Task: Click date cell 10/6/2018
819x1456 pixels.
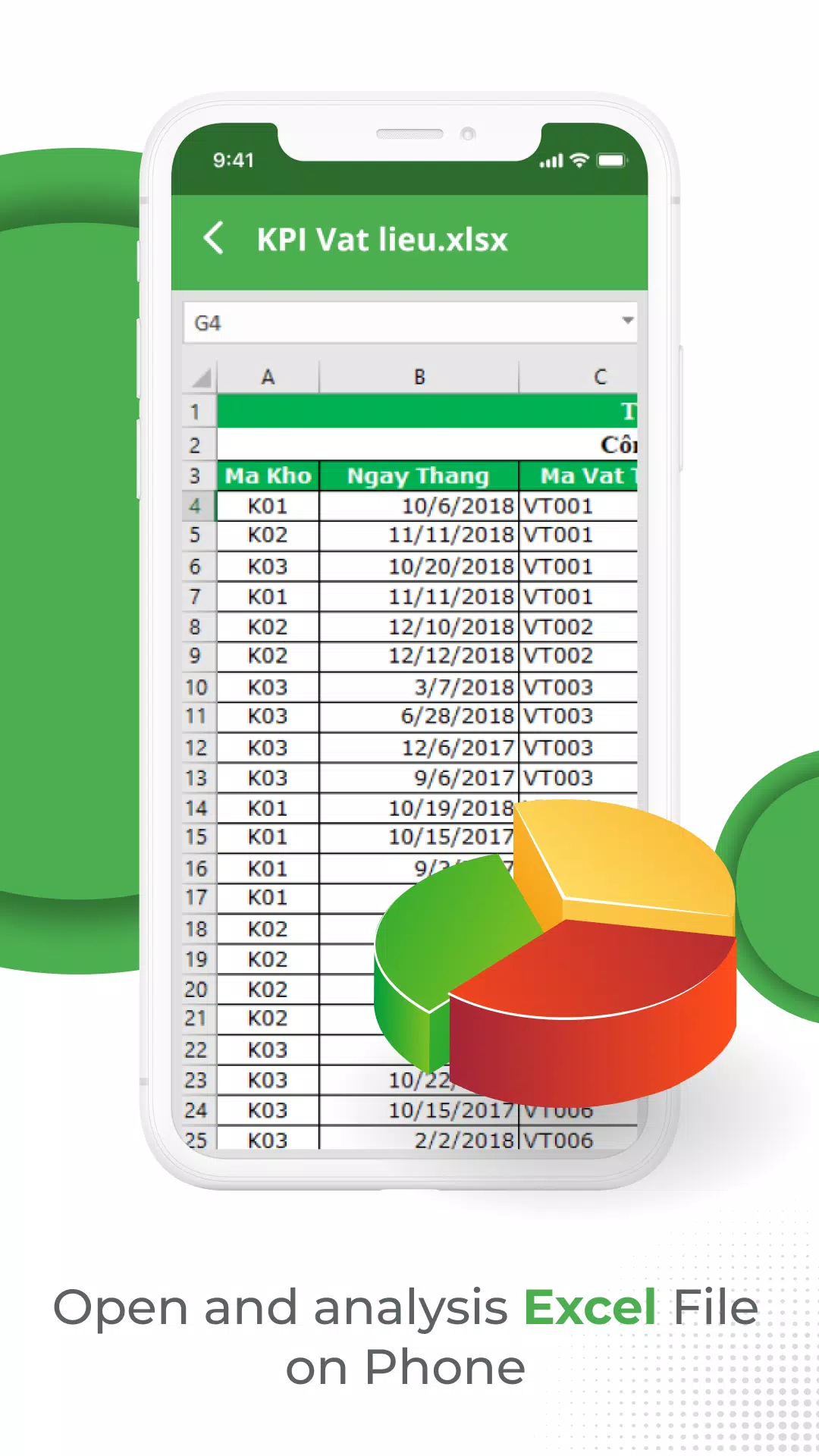Action: [419, 506]
